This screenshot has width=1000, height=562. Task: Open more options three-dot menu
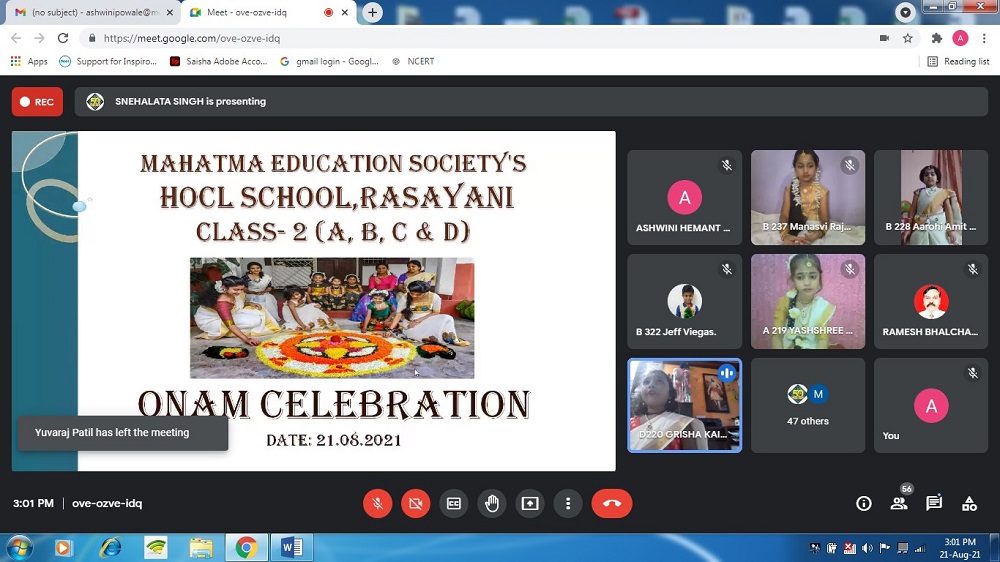click(568, 504)
